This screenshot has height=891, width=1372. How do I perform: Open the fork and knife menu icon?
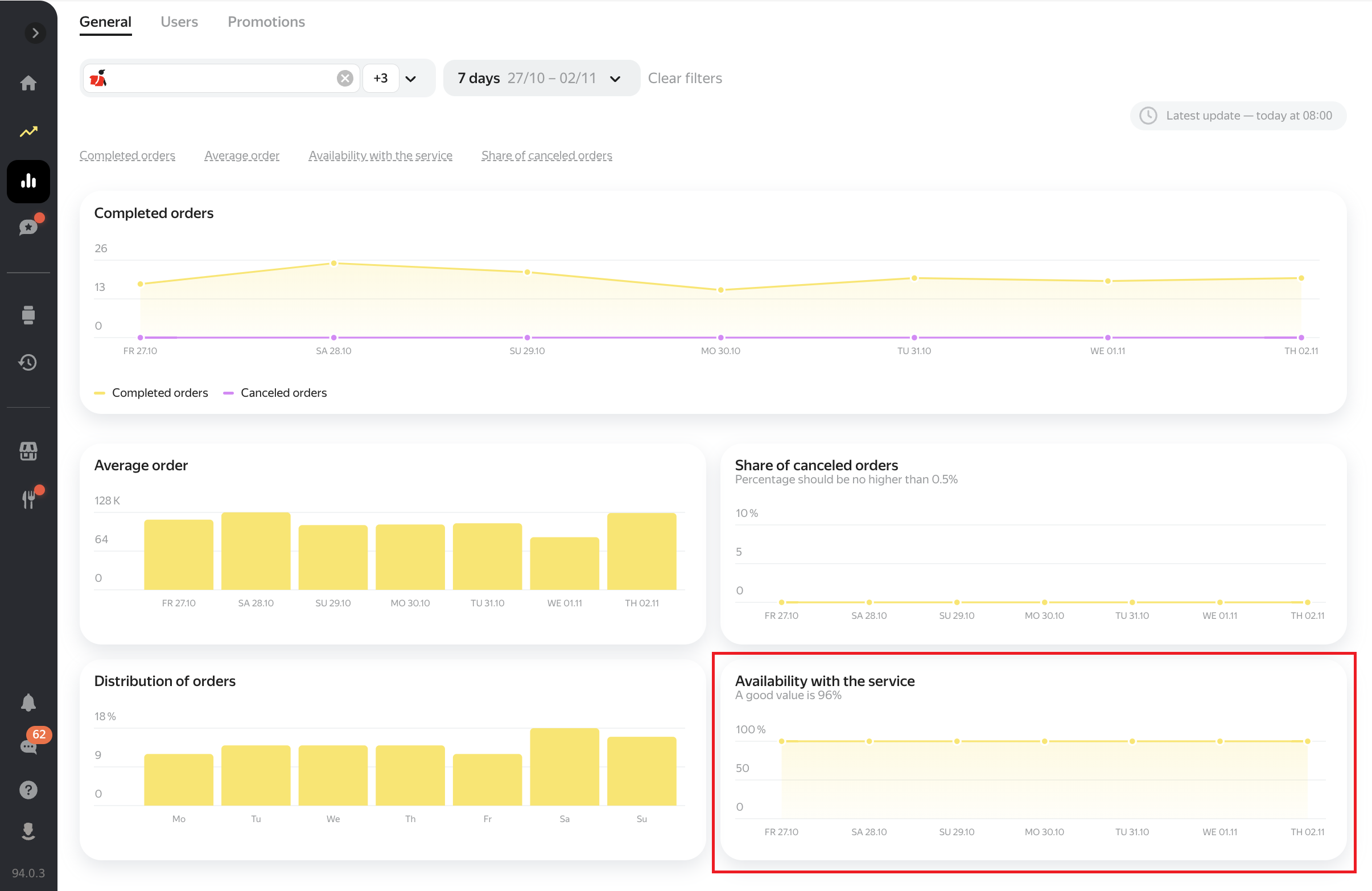click(x=28, y=499)
